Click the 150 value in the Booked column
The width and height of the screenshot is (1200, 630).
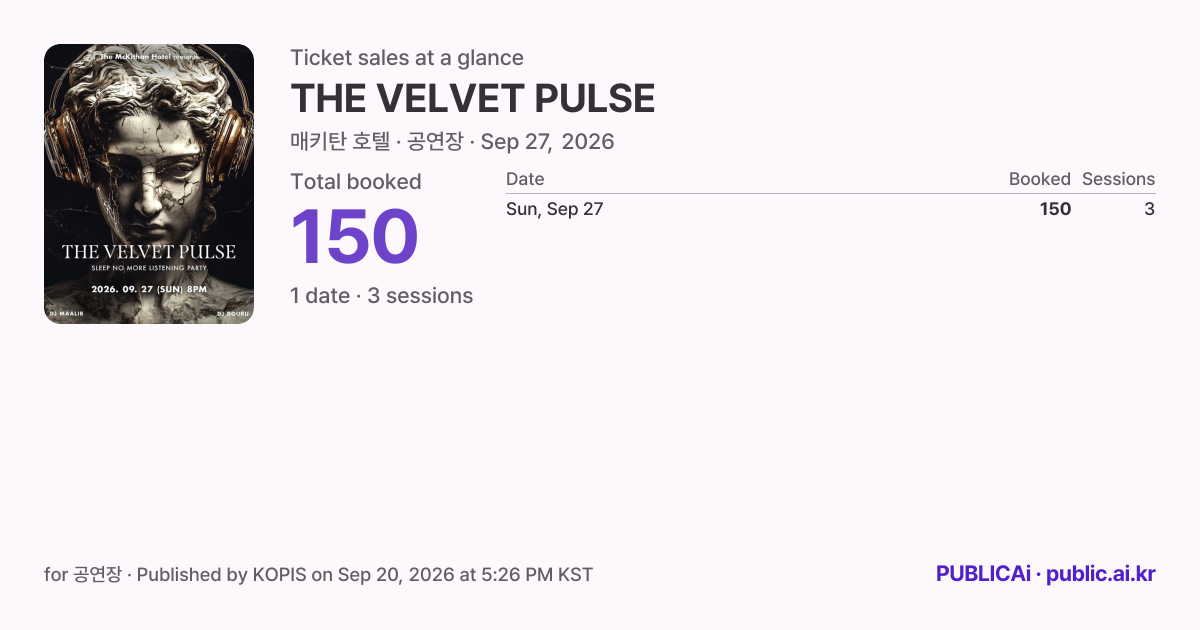1055,209
